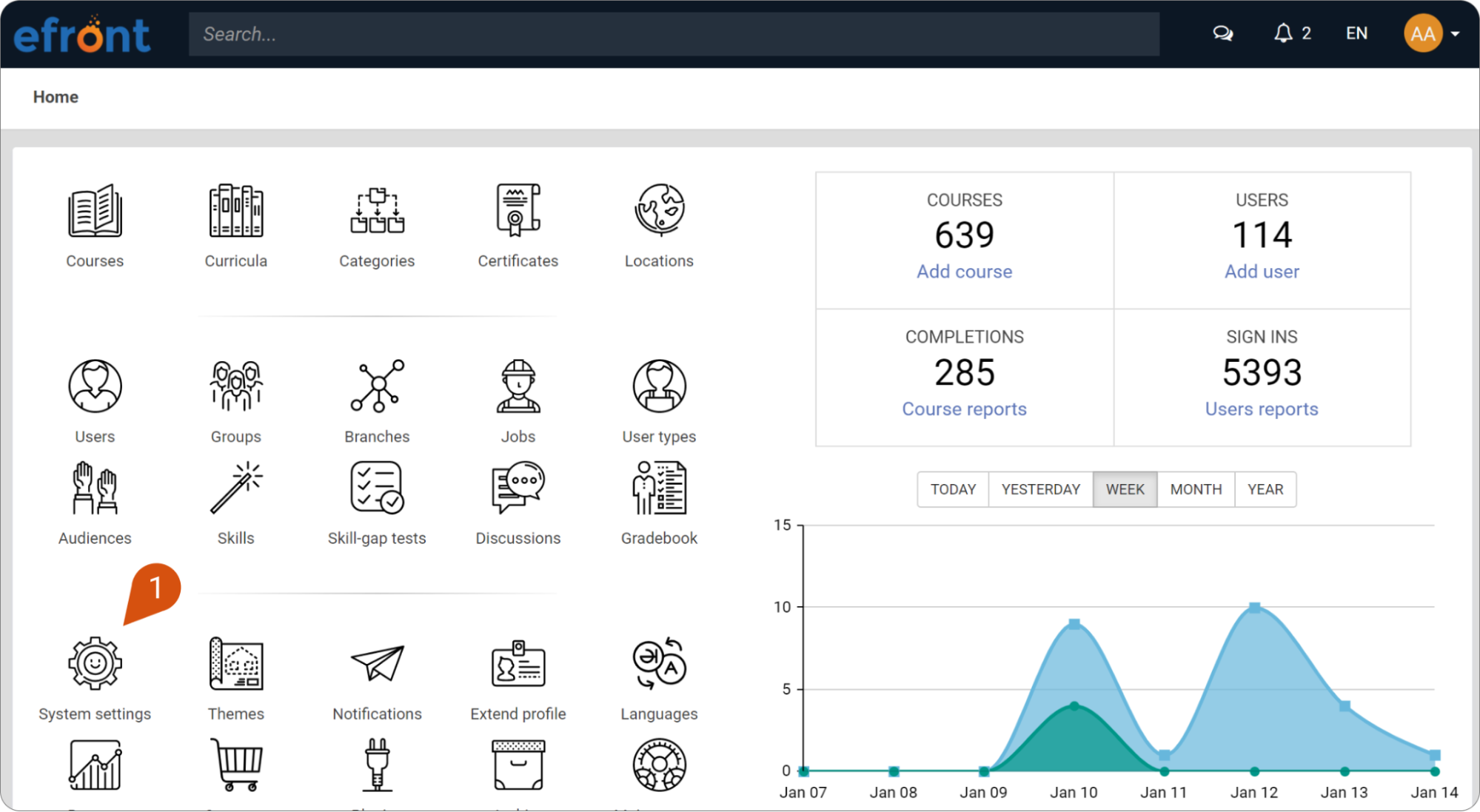Open the EN language selector
Image resolution: width=1480 pixels, height=812 pixels.
(x=1356, y=33)
